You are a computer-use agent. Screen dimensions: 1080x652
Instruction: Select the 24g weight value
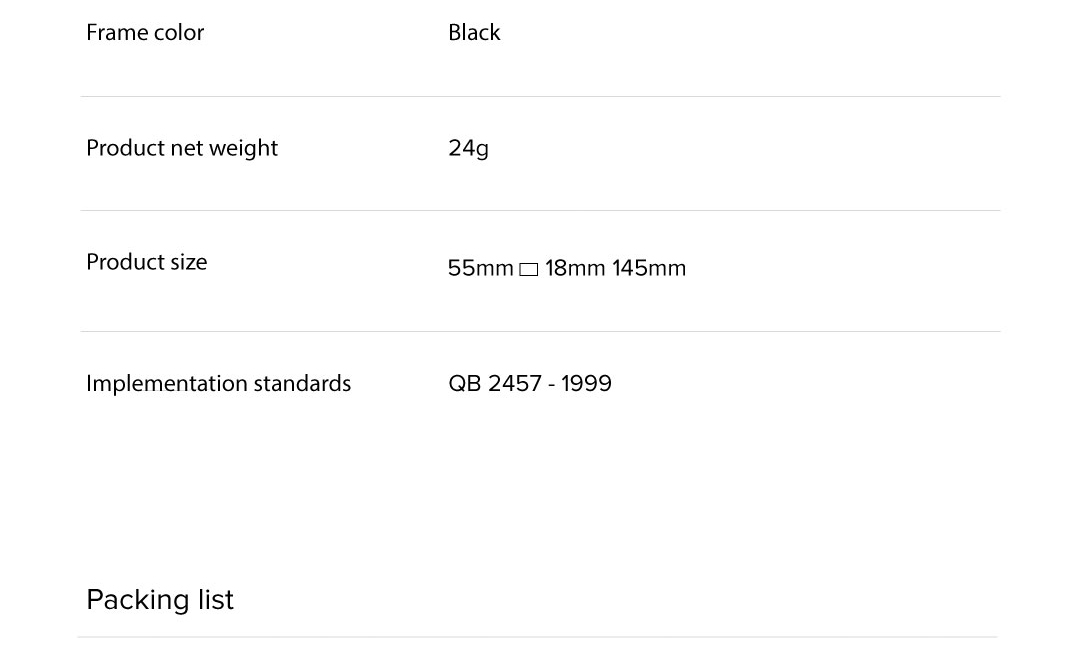pyautogui.click(x=468, y=148)
